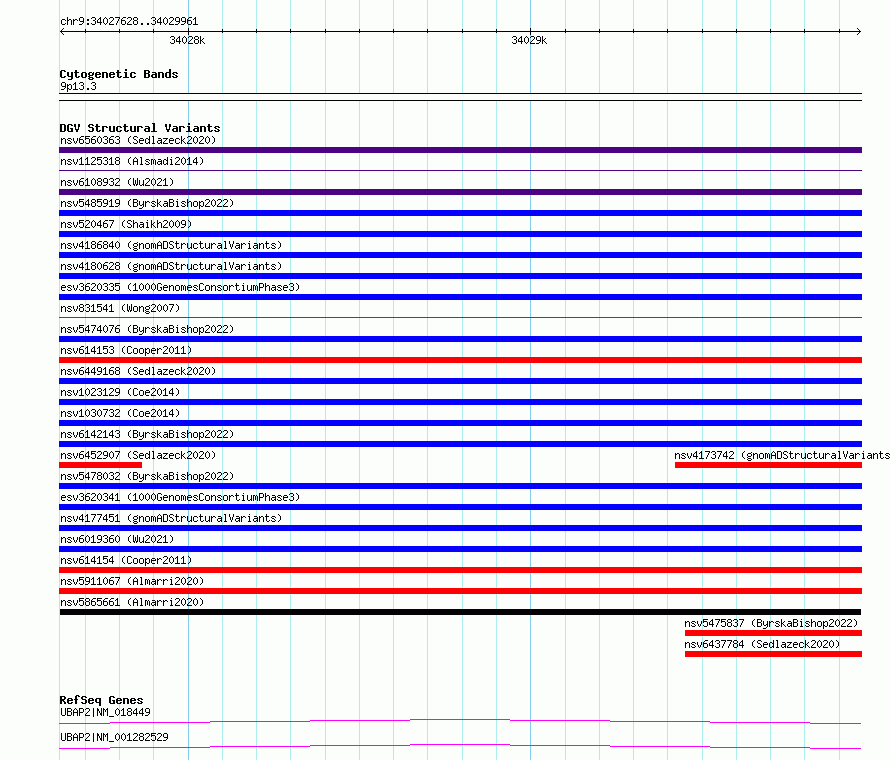The height and width of the screenshot is (760, 890).
Task: Open nsv614153 (Cooper2011) variant label
Action: (126, 350)
